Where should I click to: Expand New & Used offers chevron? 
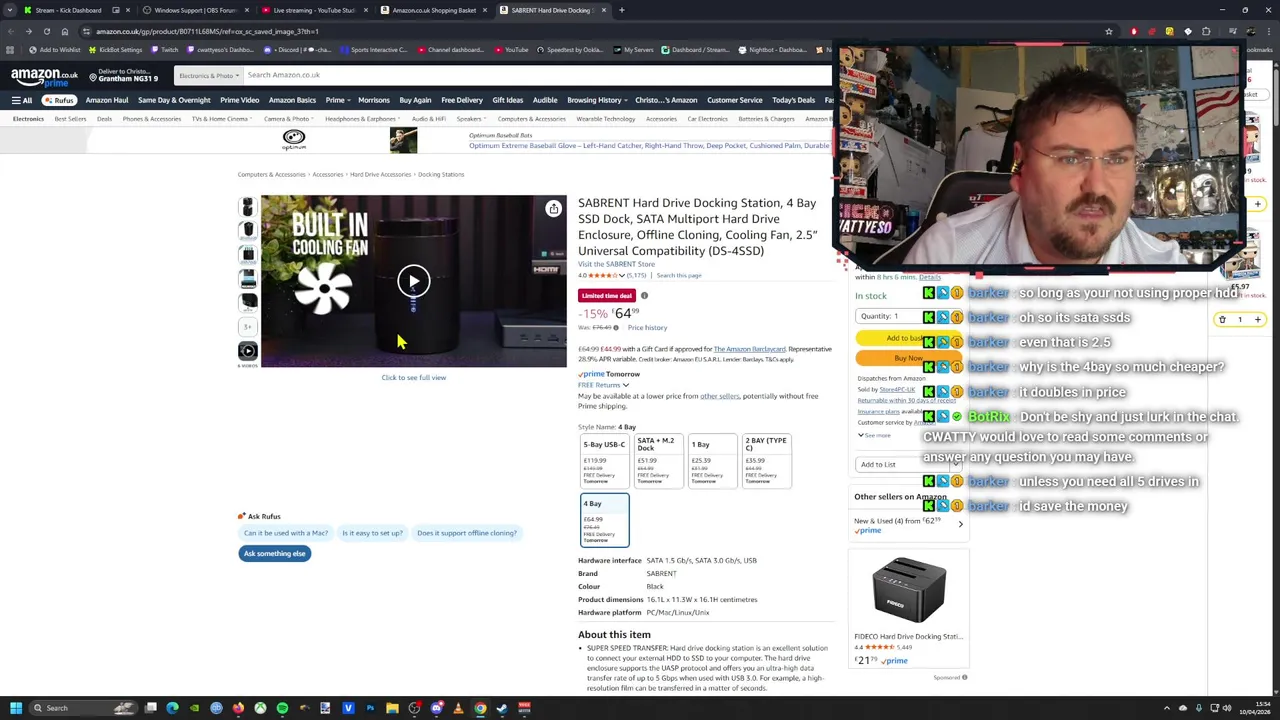pos(960,524)
